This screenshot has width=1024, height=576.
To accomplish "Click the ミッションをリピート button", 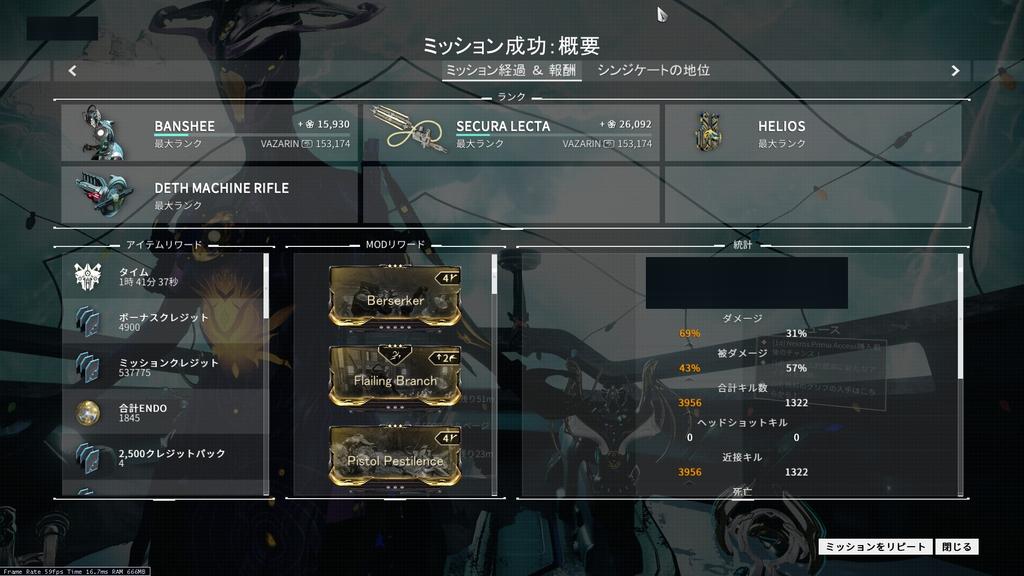I will 876,547.
